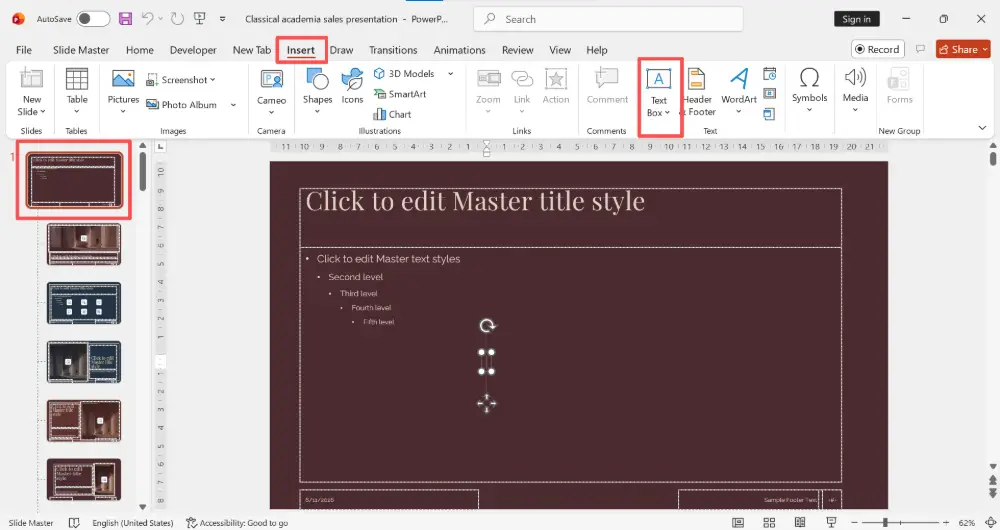Image resolution: width=1000 pixels, height=530 pixels.
Task: Insert a Chart
Action: pos(392,114)
